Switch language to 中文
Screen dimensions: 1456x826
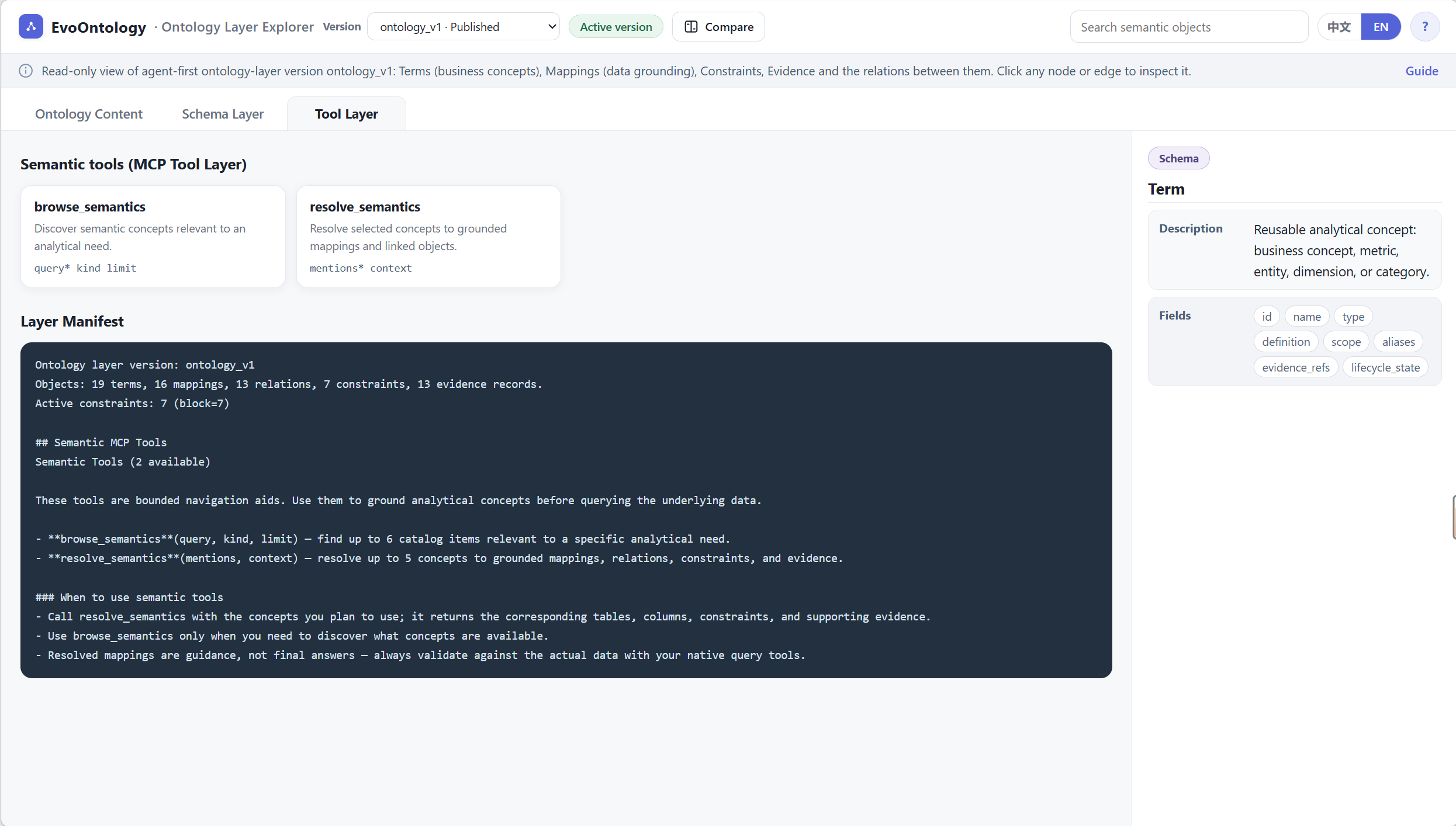coord(1339,27)
